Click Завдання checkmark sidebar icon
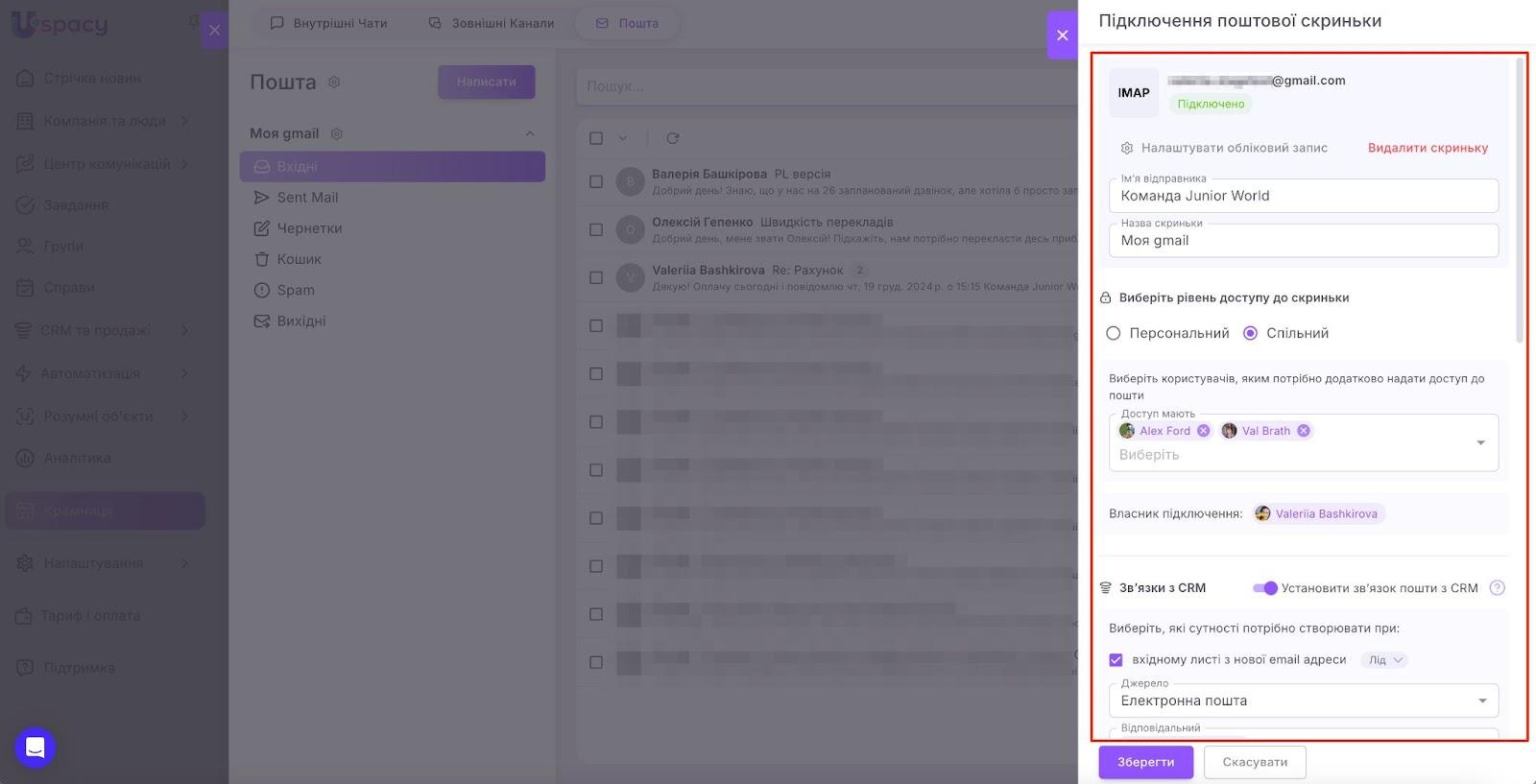 [25, 204]
